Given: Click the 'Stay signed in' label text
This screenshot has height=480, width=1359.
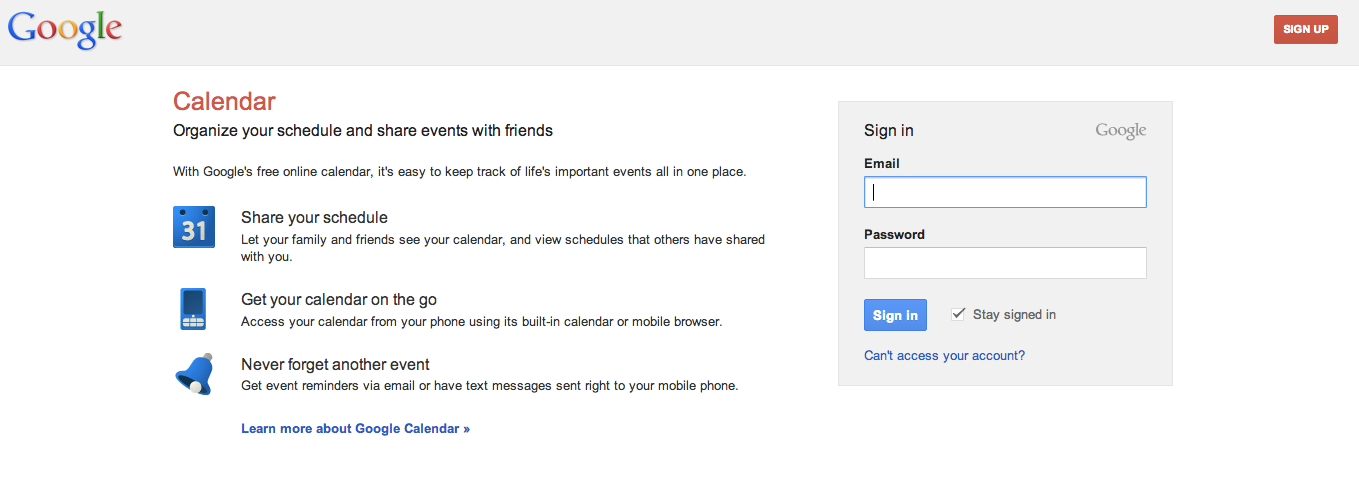Looking at the screenshot, I should click(1014, 315).
